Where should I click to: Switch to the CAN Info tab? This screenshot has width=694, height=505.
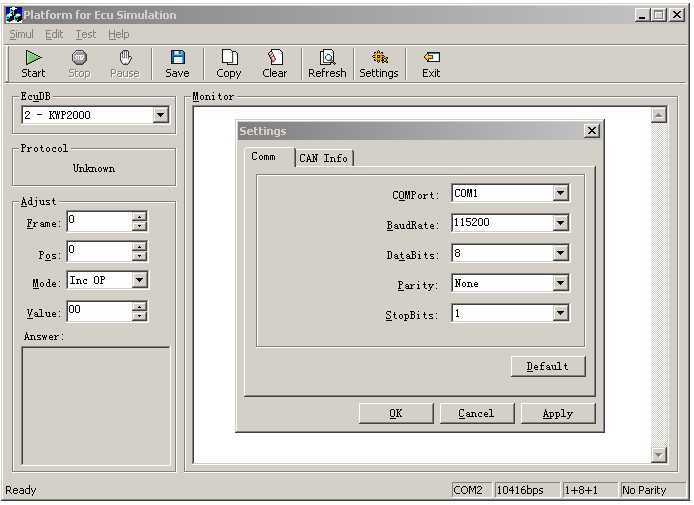point(323,158)
